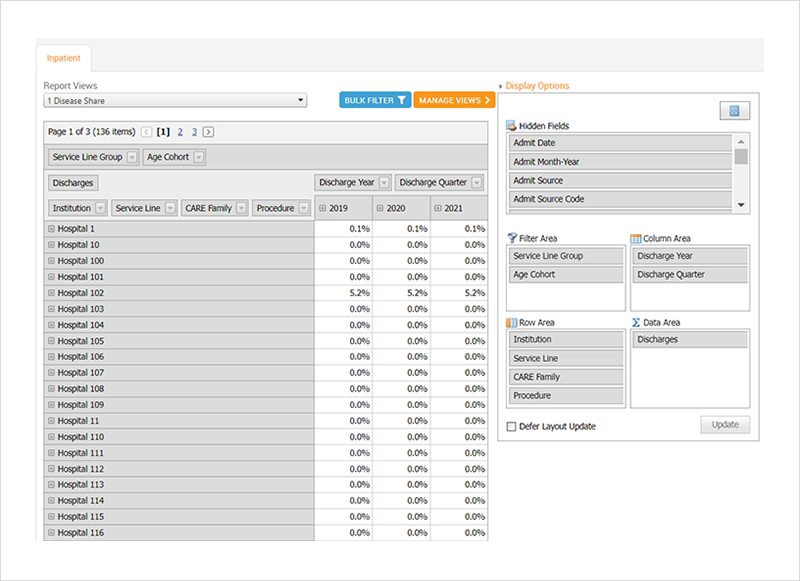This screenshot has height=581, width=800.
Task: Click current page [1] indicator
Action: 163,132
